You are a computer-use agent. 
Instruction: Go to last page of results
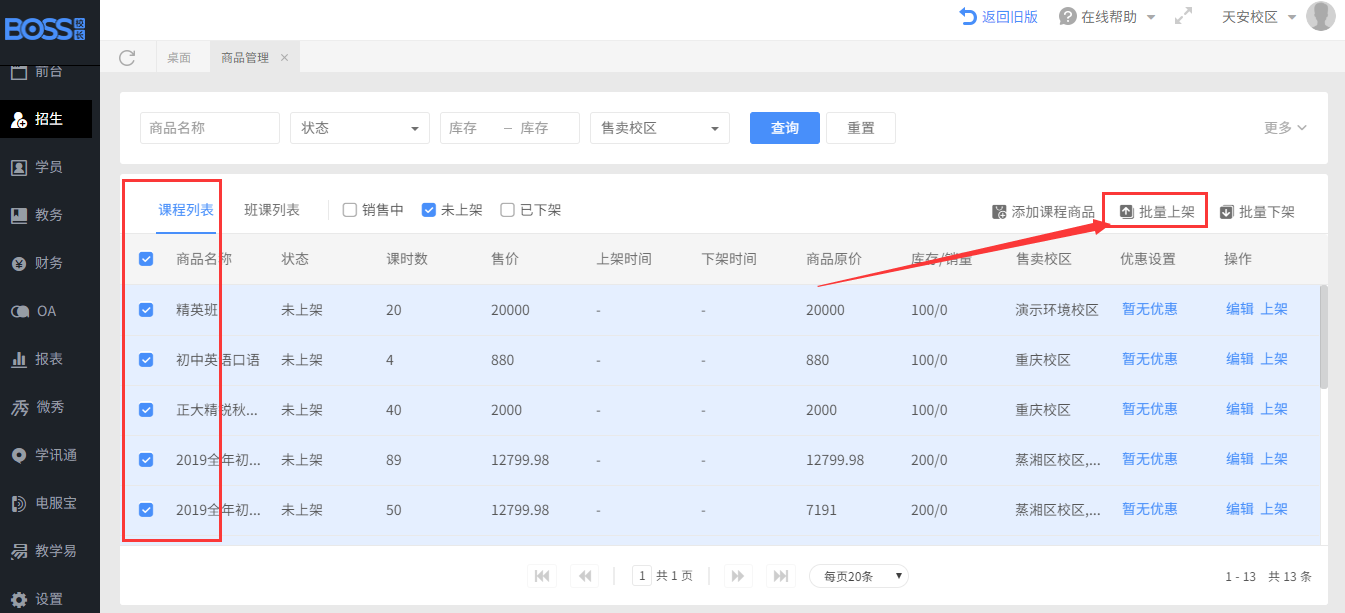click(780, 576)
